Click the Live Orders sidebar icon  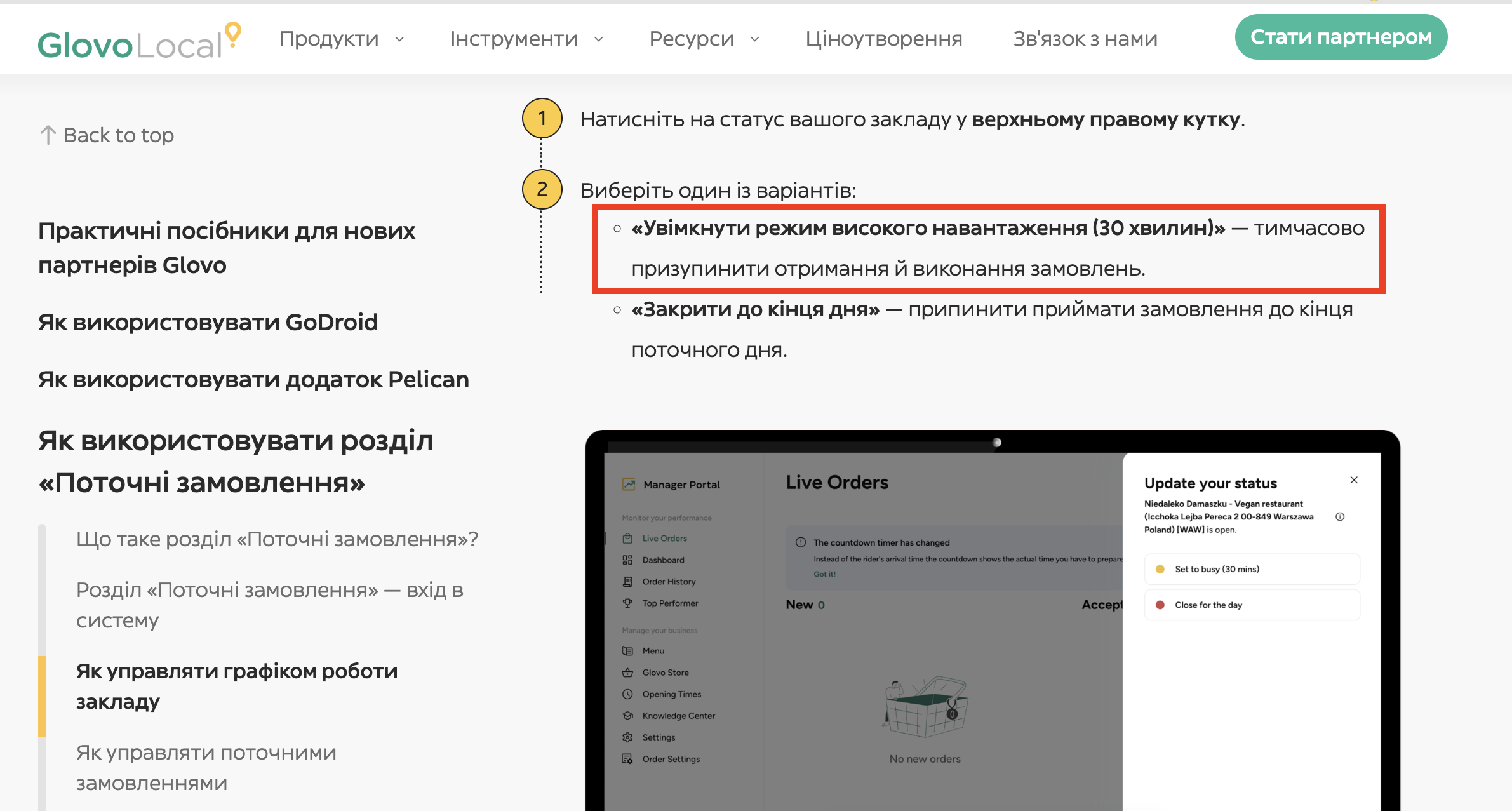tap(627, 539)
